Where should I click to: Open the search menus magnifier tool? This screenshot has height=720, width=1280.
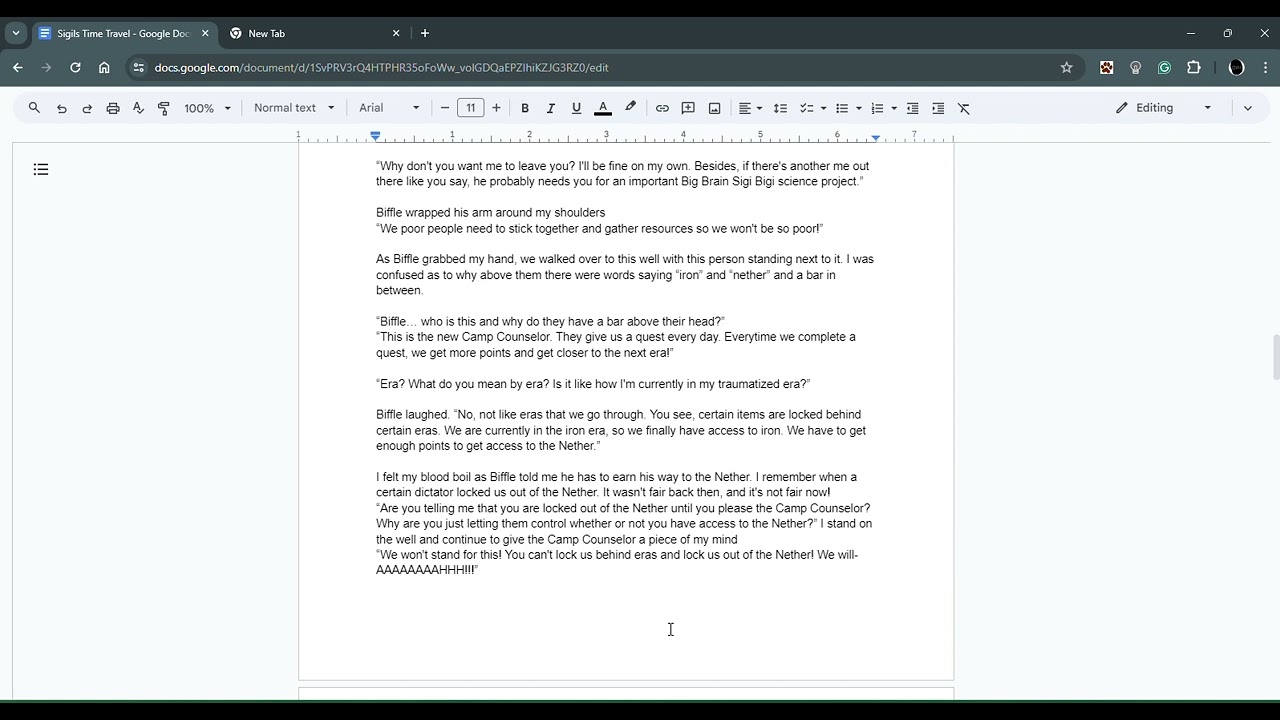(x=34, y=108)
